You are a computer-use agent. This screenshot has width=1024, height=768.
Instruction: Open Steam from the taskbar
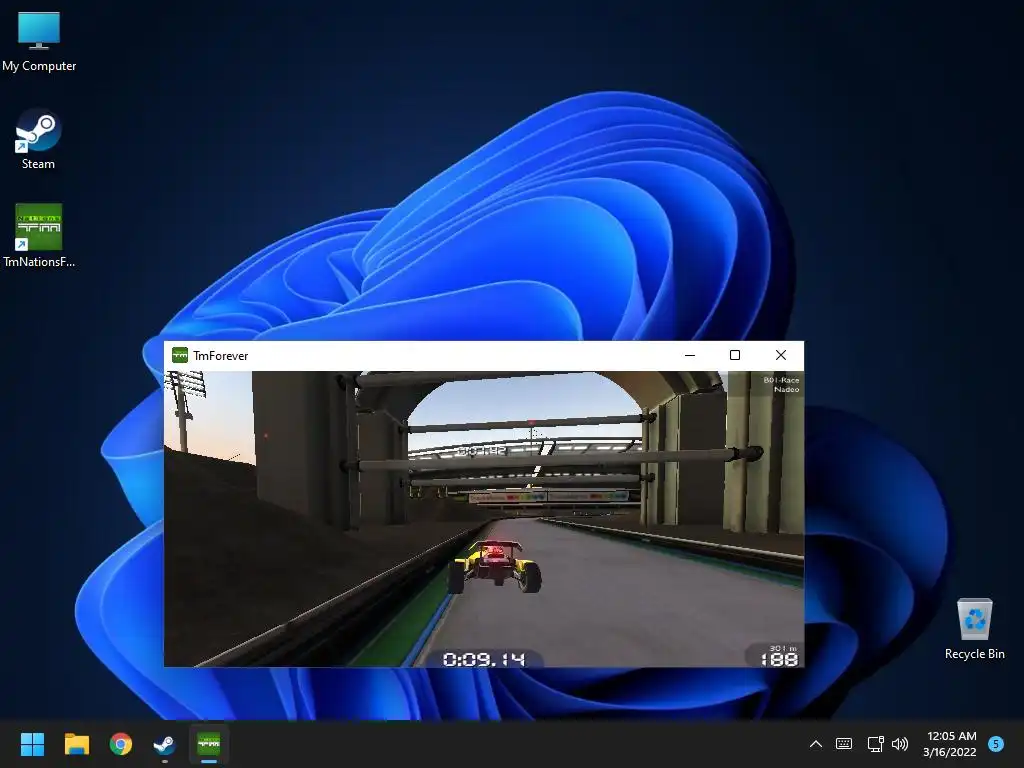point(165,744)
